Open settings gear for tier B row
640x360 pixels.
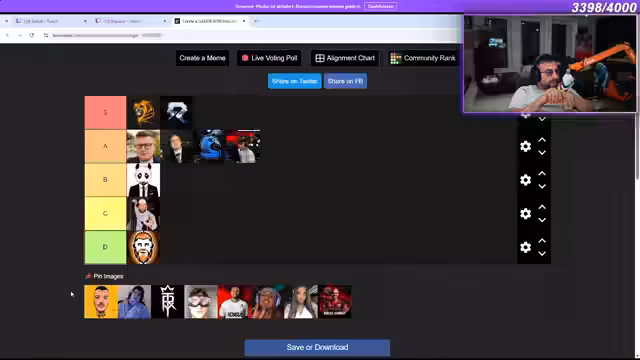[525, 180]
